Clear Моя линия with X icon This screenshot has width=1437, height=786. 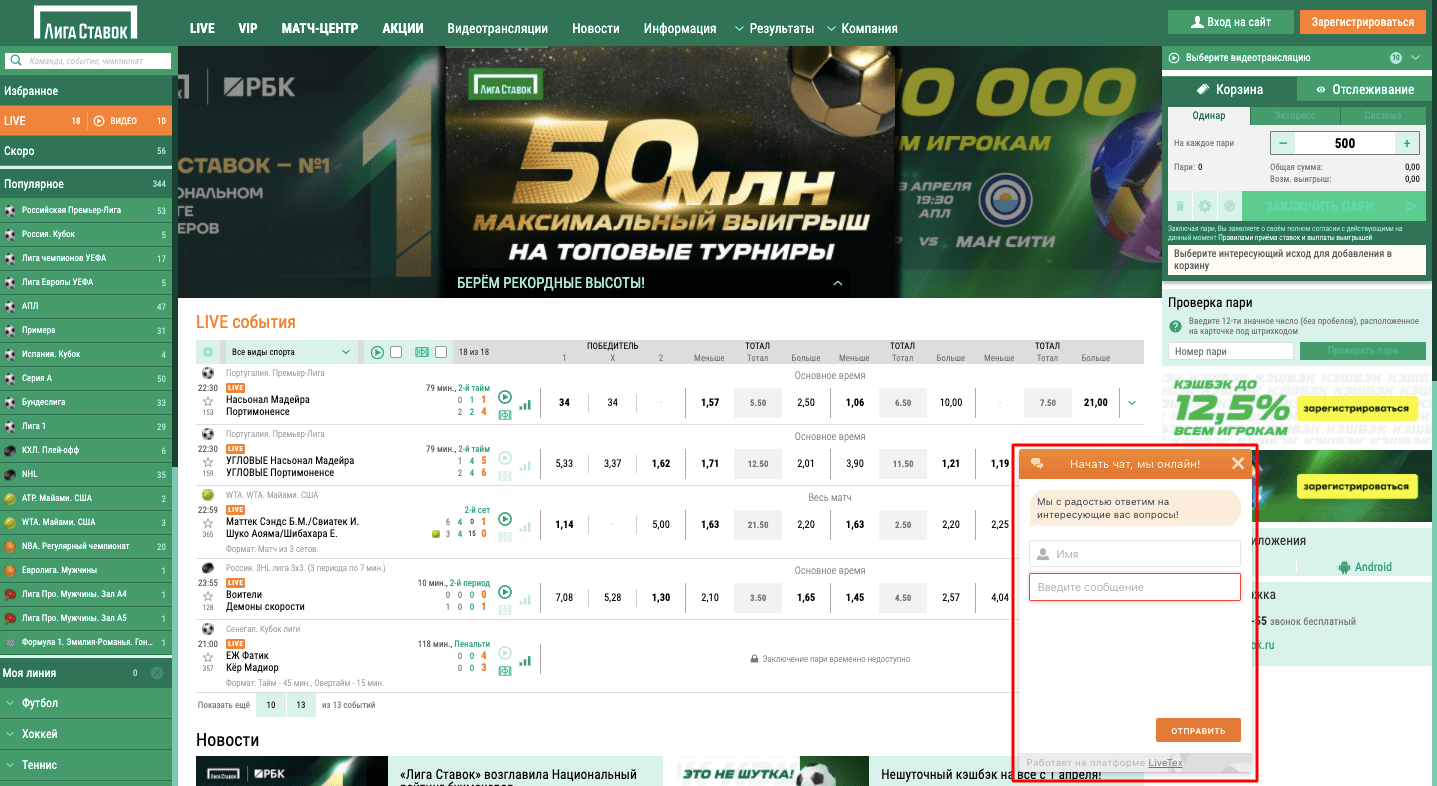pyautogui.click(x=157, y=673)
